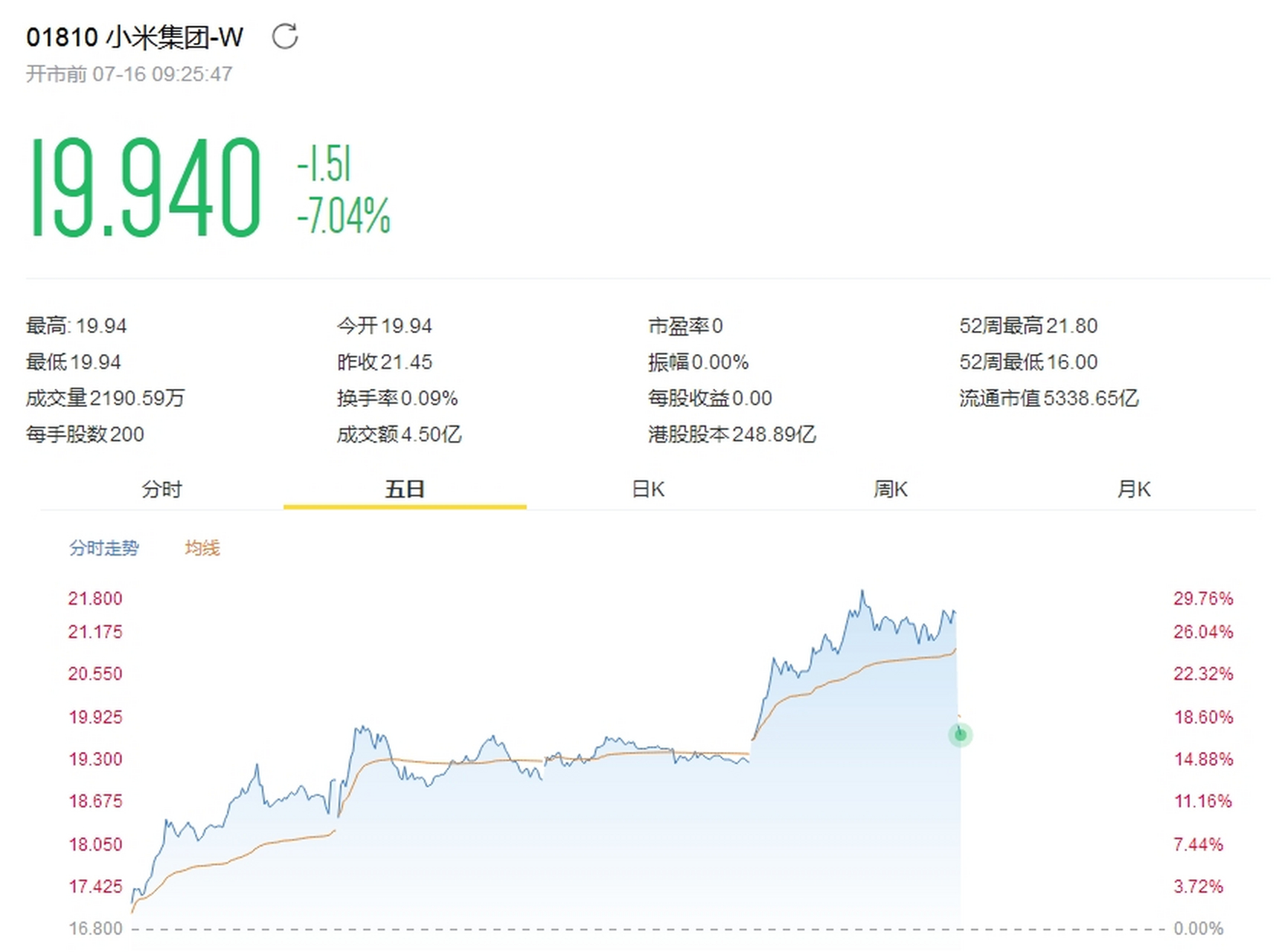The image size is (1285, 952).
Task: Click the percentage change -7.04%
Action: (343, 216)
